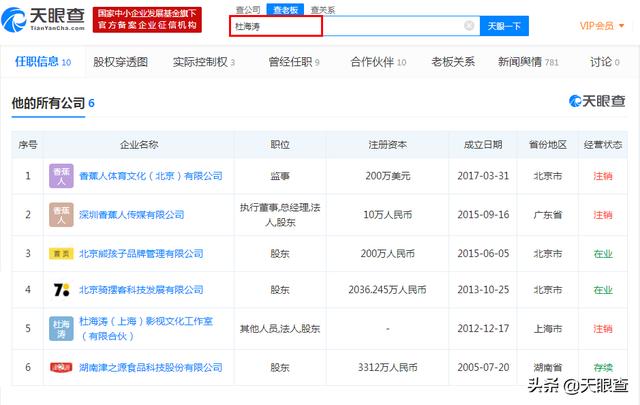Open logo for 杜海涛（上海）影视文化工作室
Viewport: 640px width, 405px height.
tap(61, 329)
